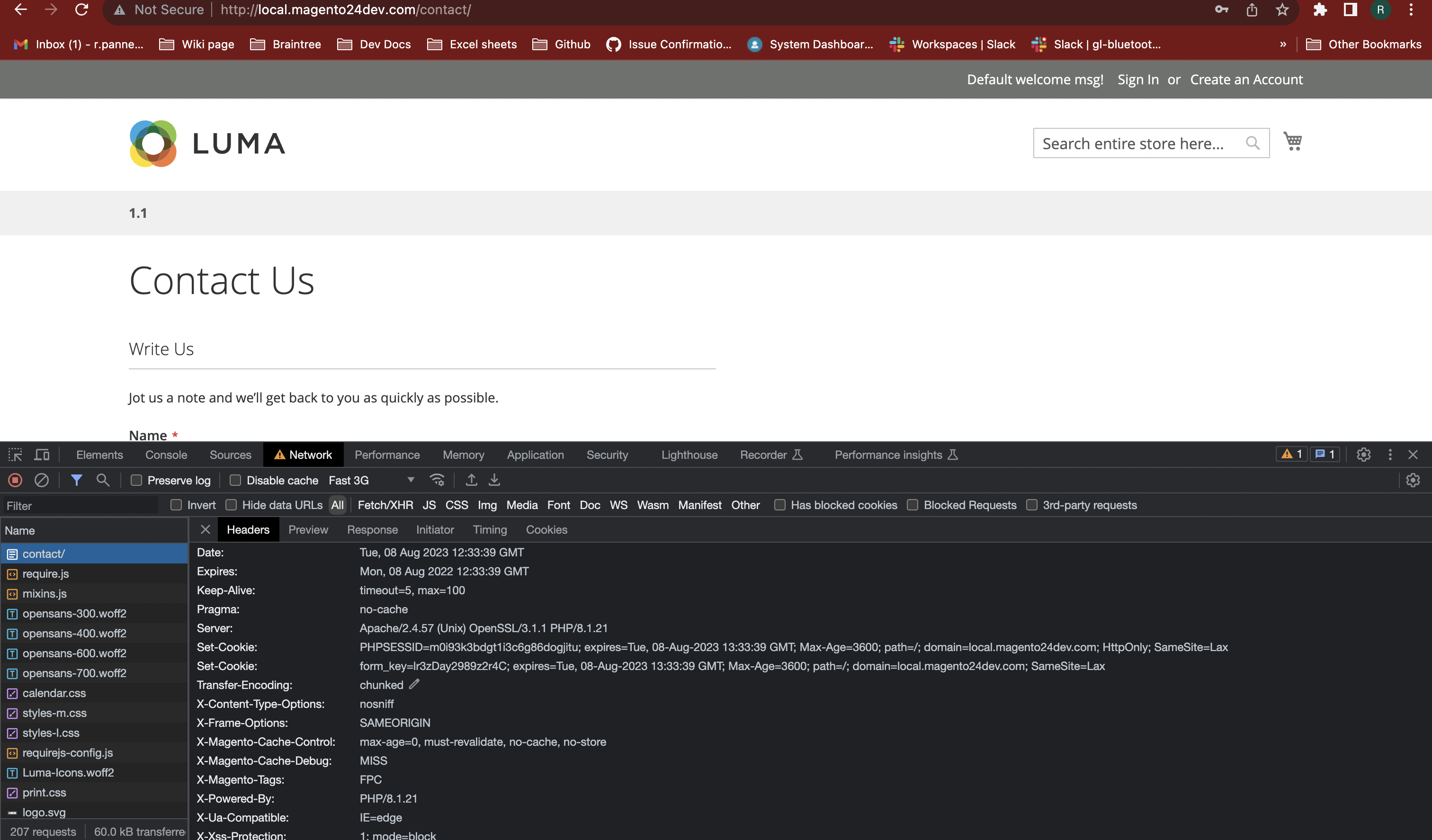Search within network requests

(103, 480)
